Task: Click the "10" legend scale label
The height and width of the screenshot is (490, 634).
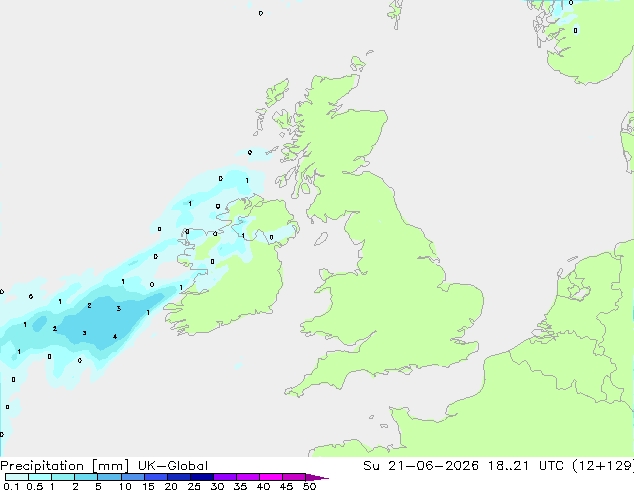Action: 125,486
